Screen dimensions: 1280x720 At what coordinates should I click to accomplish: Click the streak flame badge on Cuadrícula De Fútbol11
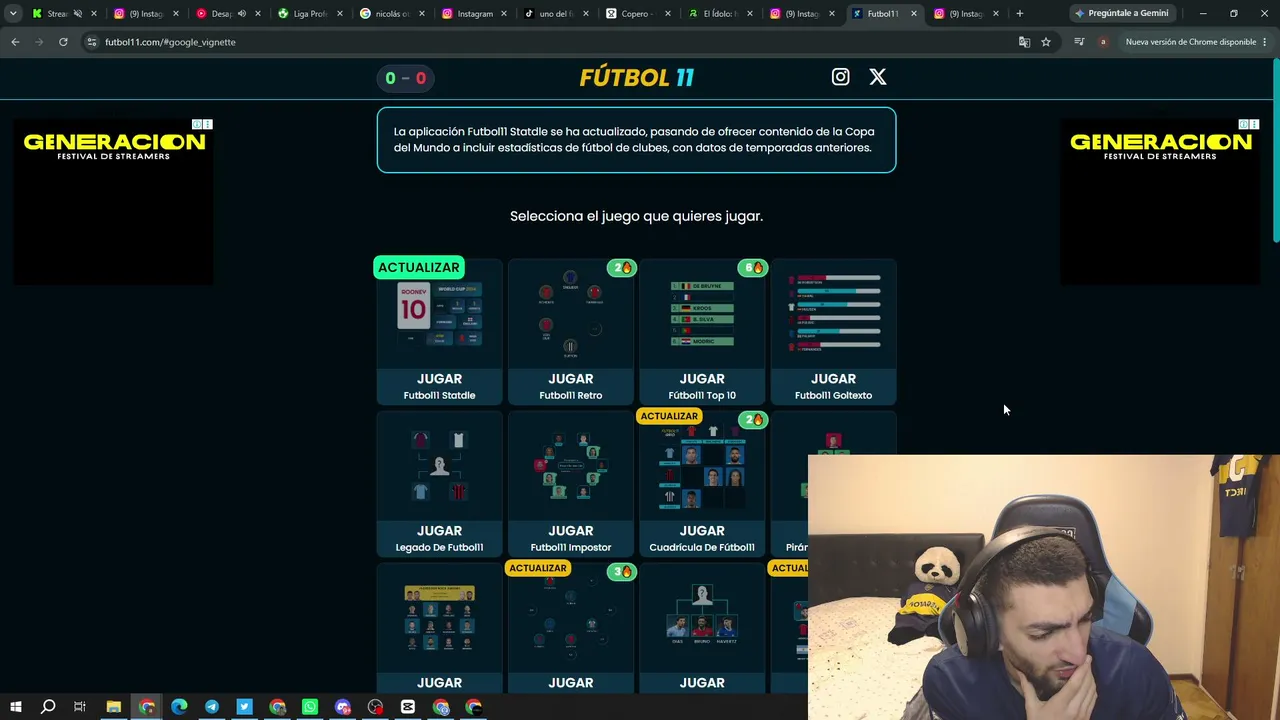point(752,420)
